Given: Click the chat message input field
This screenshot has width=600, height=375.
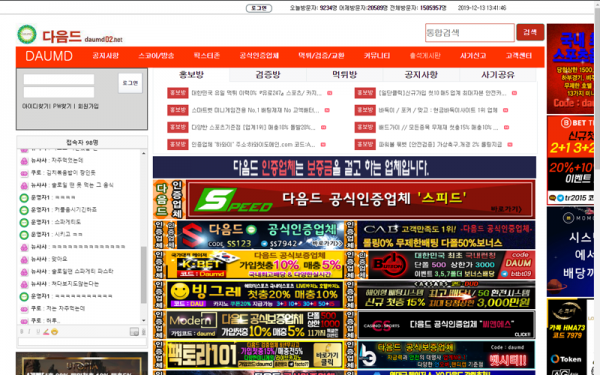Looking at the screenshot, I should click(82, 341).
